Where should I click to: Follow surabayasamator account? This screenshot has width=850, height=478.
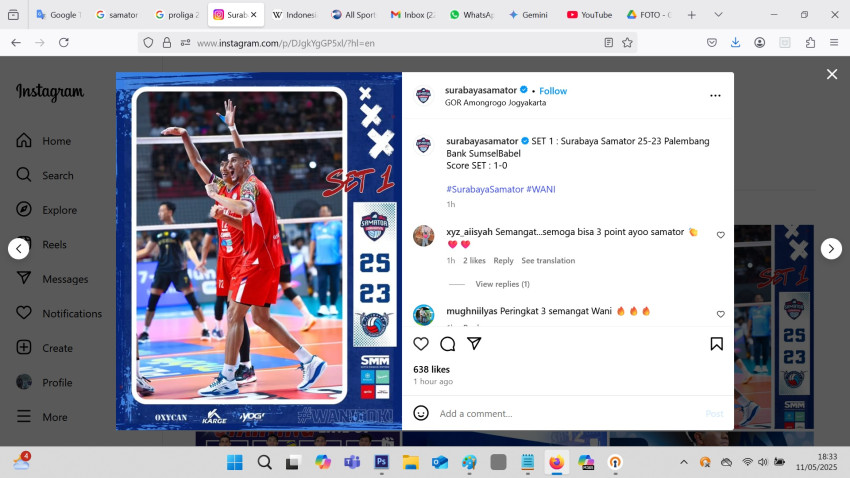(553, 91)
